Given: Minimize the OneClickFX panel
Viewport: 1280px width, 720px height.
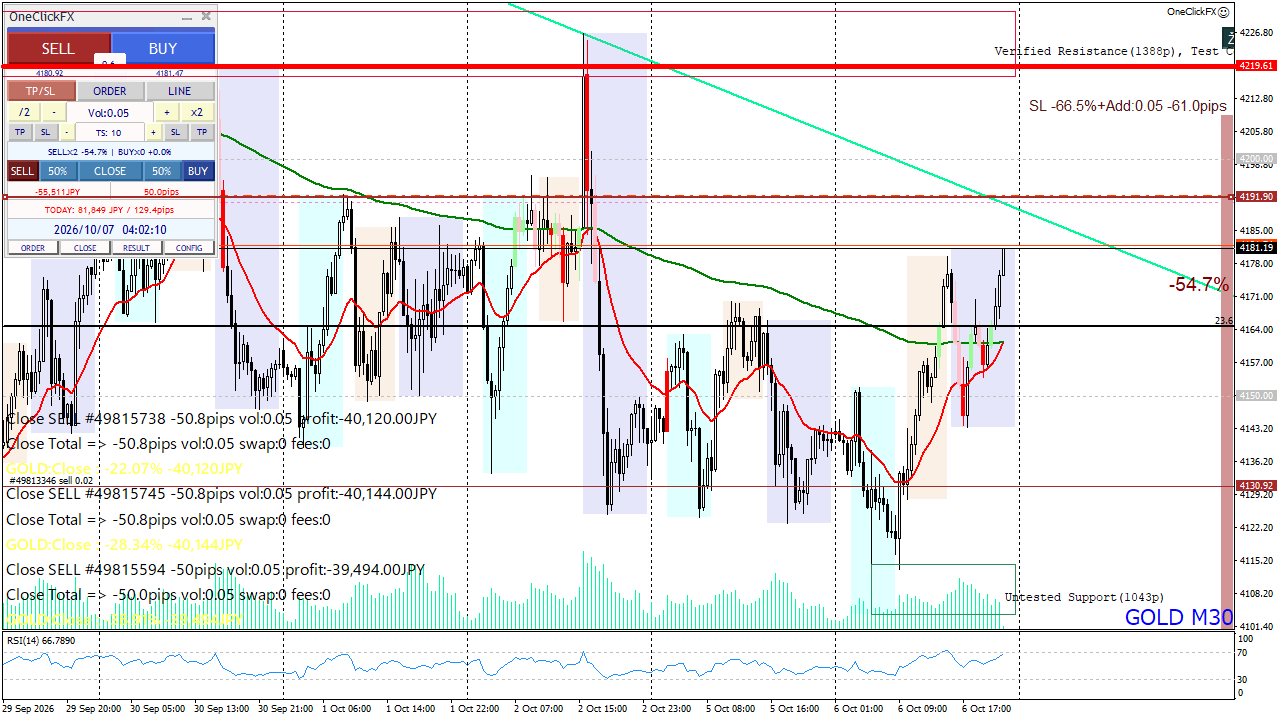Looking at the screenshot, I should (x=187, y=17).
